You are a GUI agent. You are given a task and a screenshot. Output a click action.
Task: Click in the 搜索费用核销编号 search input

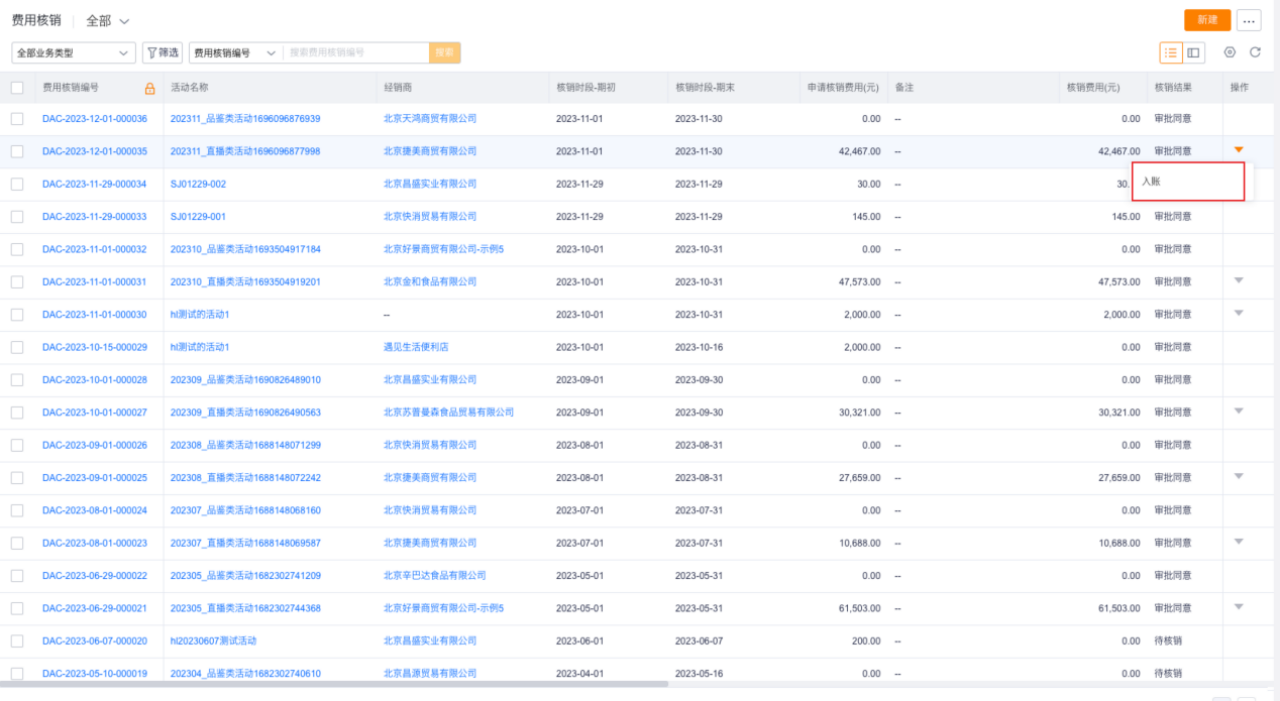356,53
